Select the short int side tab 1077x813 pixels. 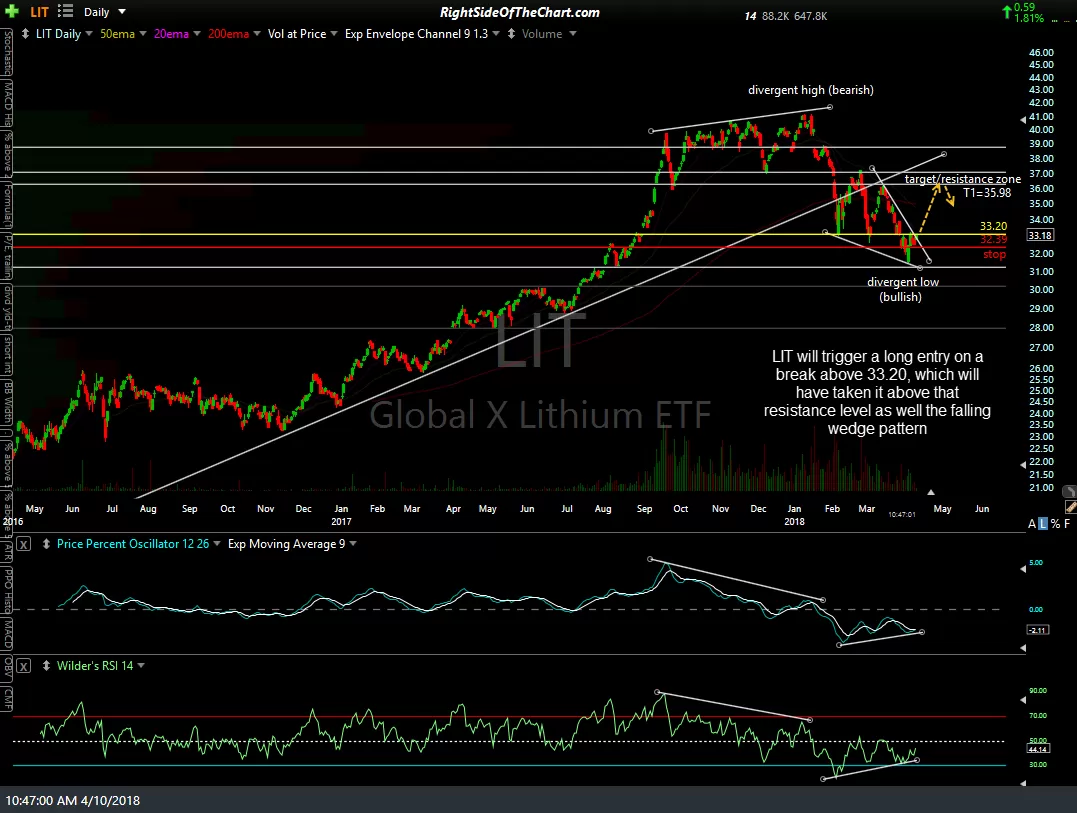(7, 355)
